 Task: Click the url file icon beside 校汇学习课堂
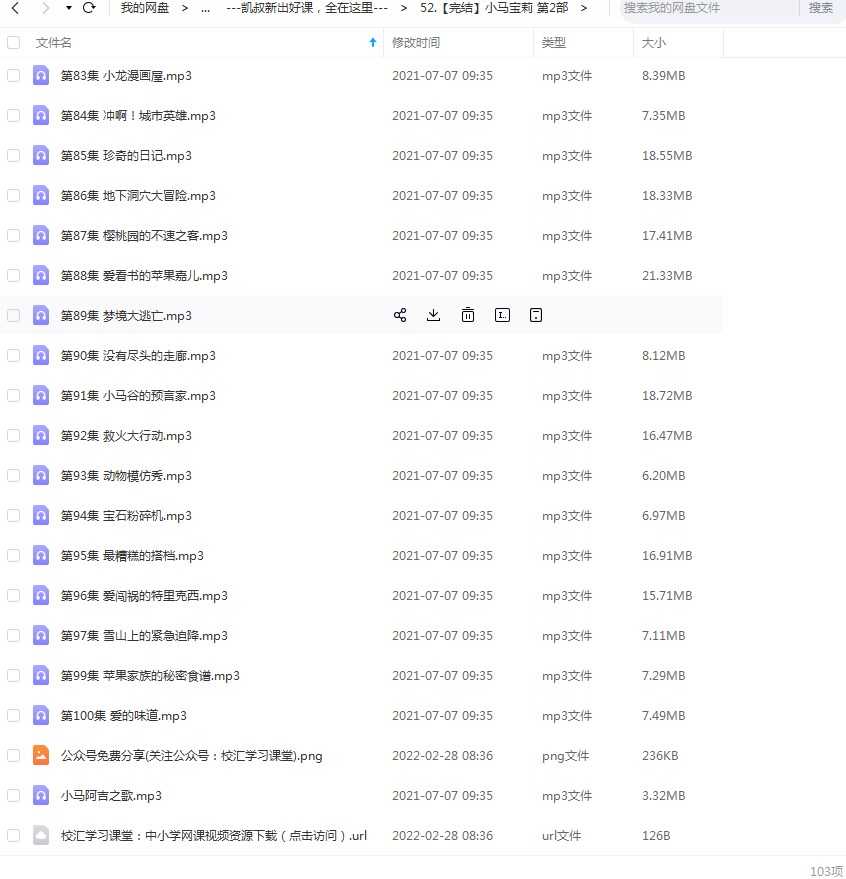pyautogui.click(x=40, y=835)
